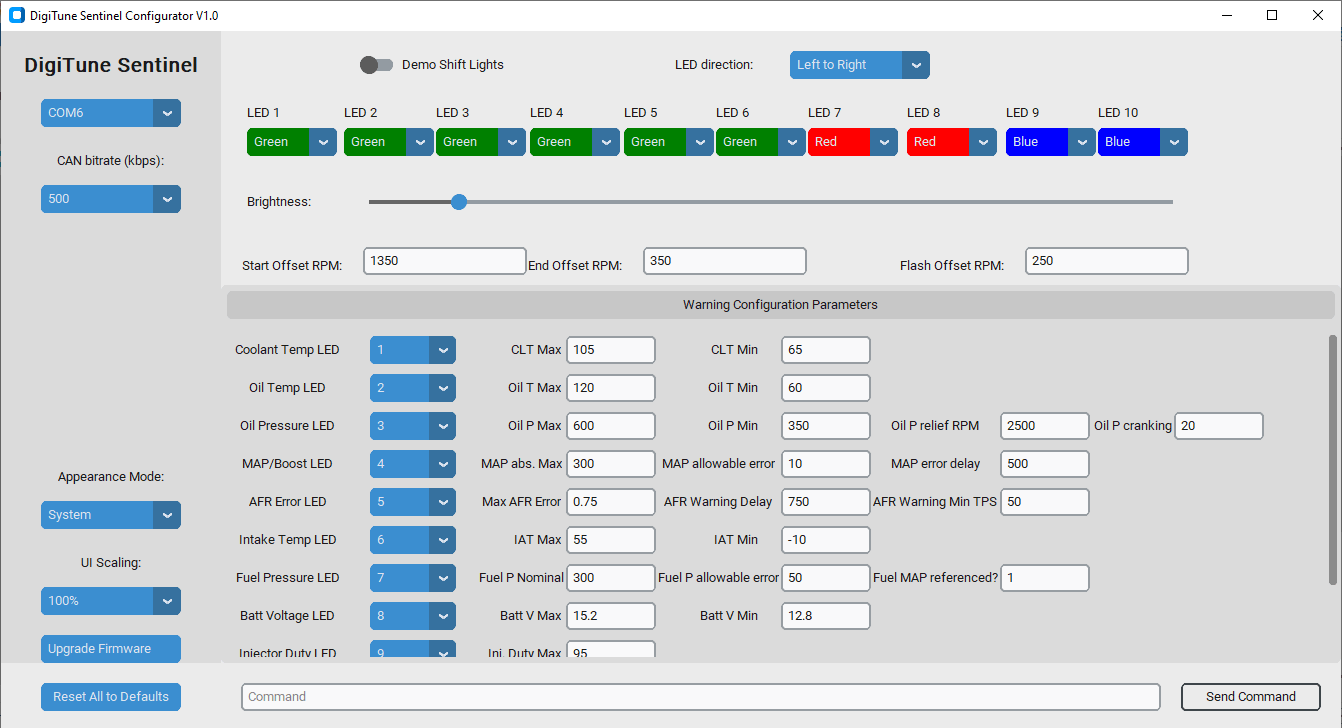Open the LED 2 color dropdown
The height and width of the screenshot is (728, 1342).
tap(389, 142)
